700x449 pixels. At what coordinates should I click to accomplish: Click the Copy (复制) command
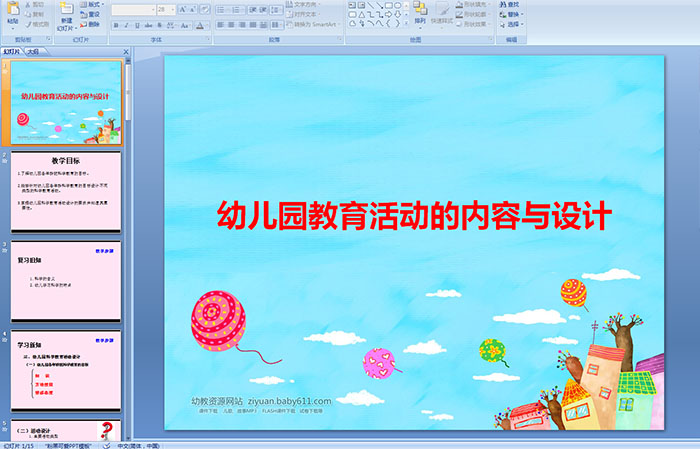click(35, 14)
